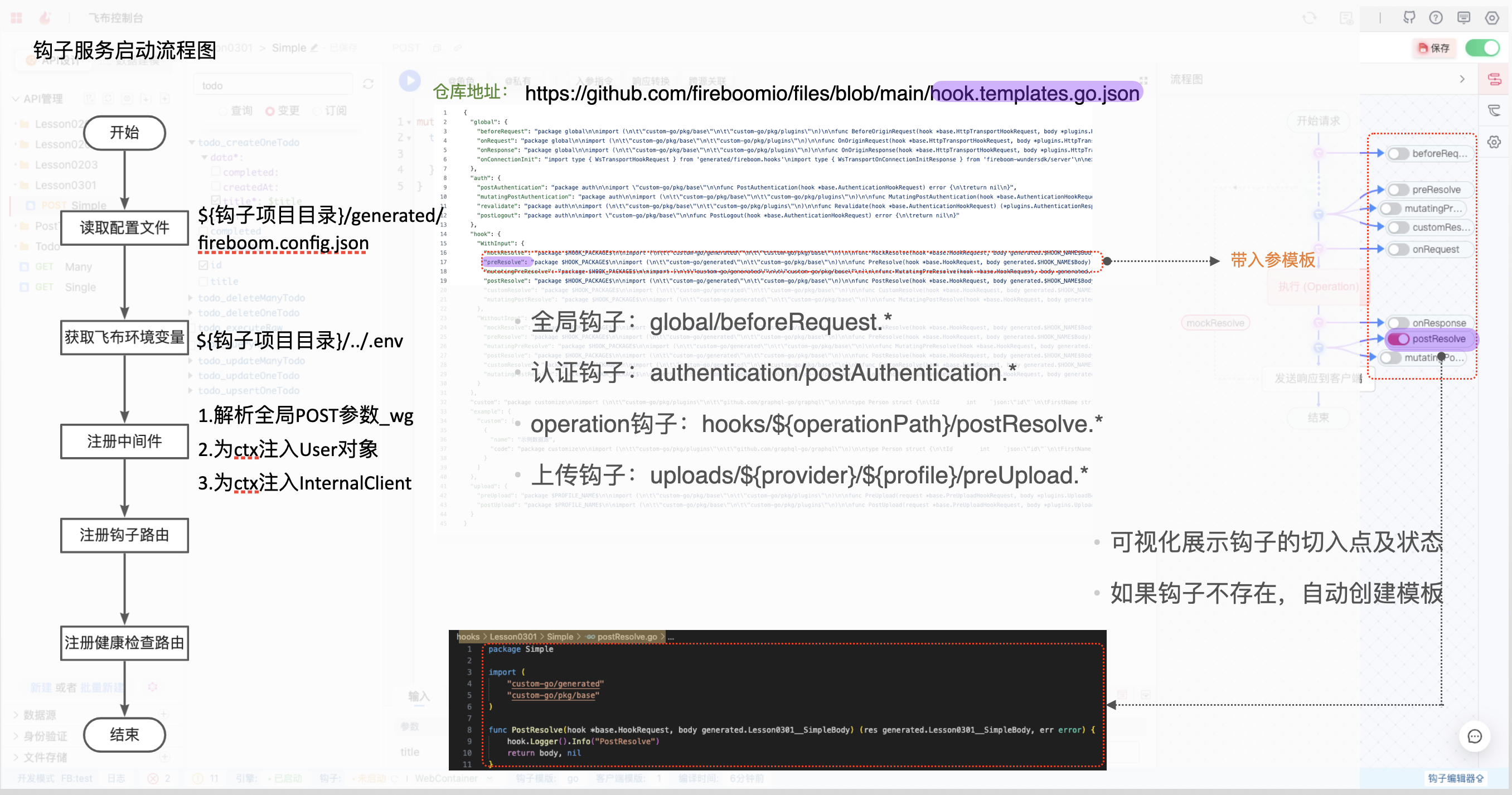Click the gear icon in the right sidebar

1494,142
